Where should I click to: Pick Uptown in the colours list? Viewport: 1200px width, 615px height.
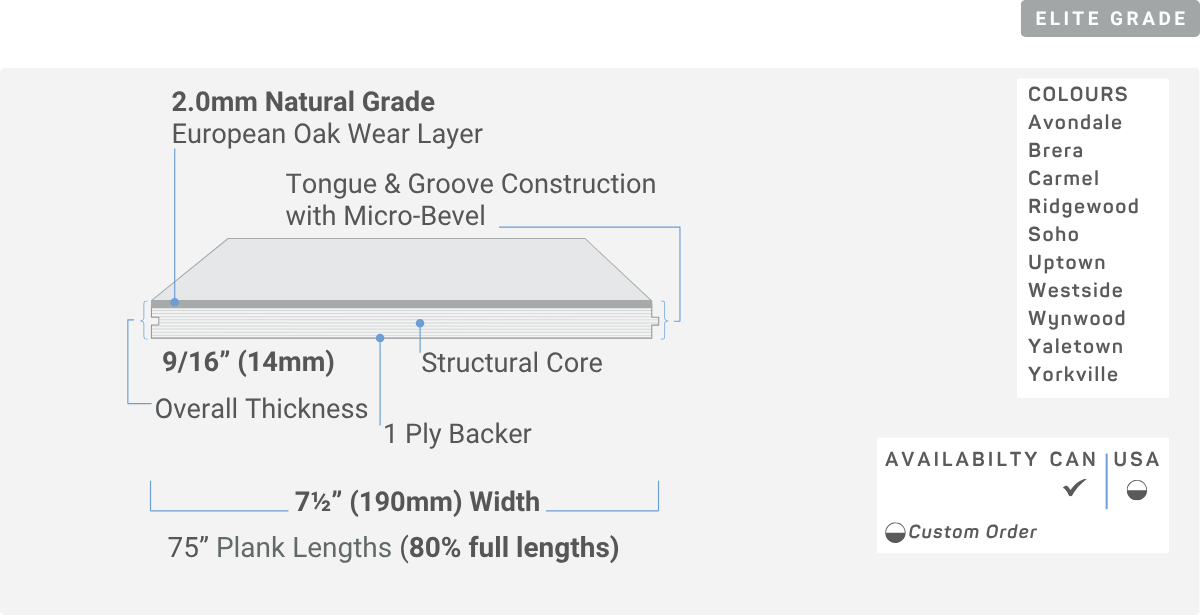tap(1067, 262)
